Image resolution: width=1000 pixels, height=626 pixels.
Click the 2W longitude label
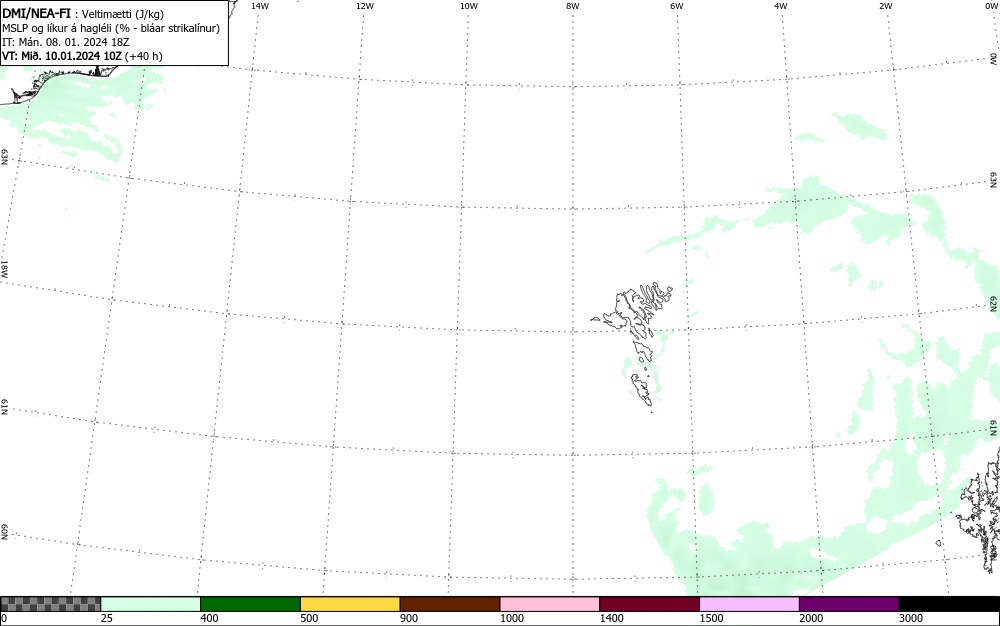885,6
